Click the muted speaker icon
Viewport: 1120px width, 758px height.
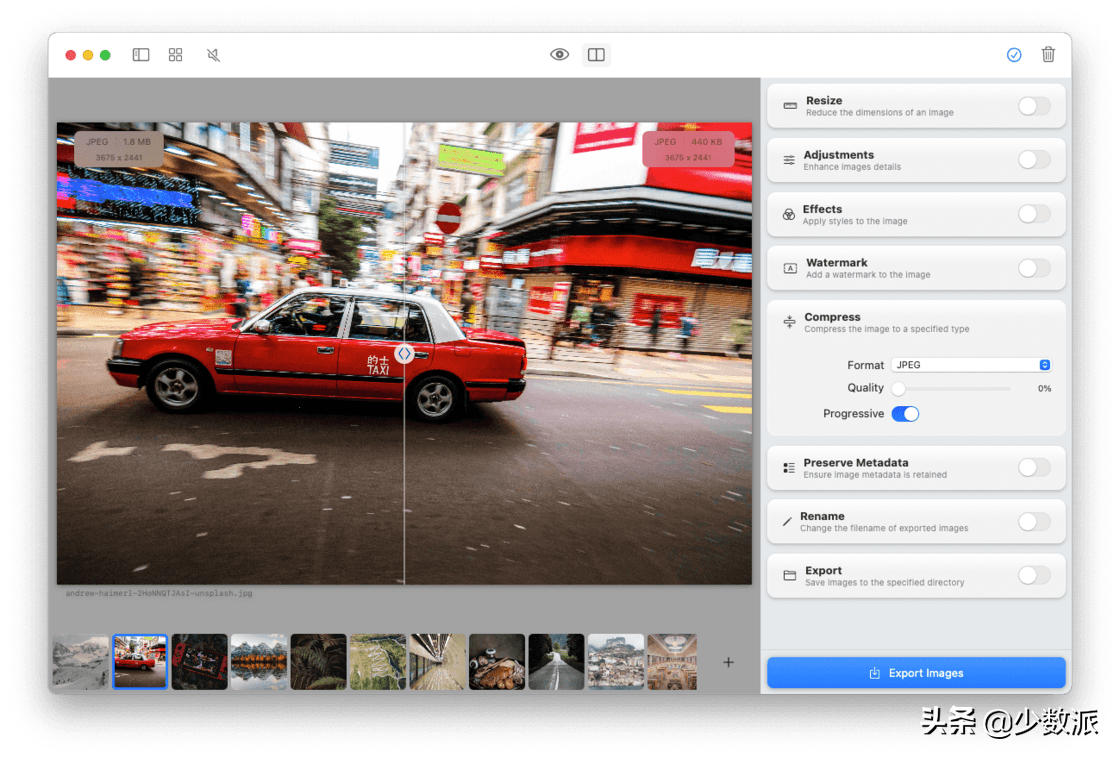coord(213,55)
